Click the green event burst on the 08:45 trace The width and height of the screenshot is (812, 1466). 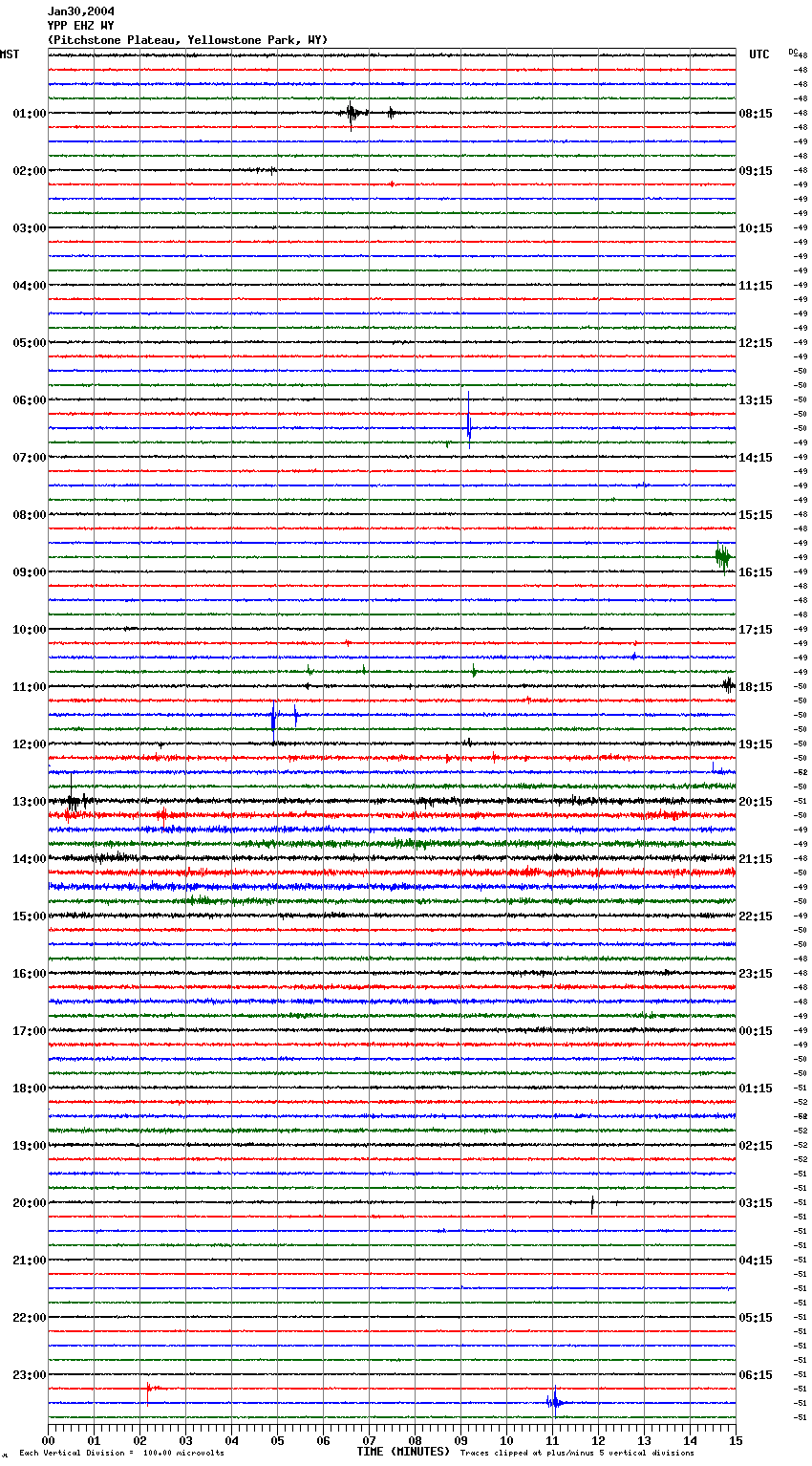click(x=723, y=557)
